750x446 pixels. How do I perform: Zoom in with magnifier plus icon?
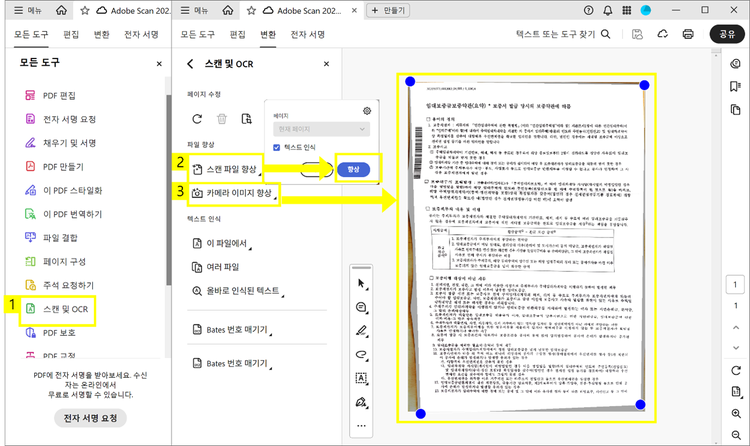(736, 413)
